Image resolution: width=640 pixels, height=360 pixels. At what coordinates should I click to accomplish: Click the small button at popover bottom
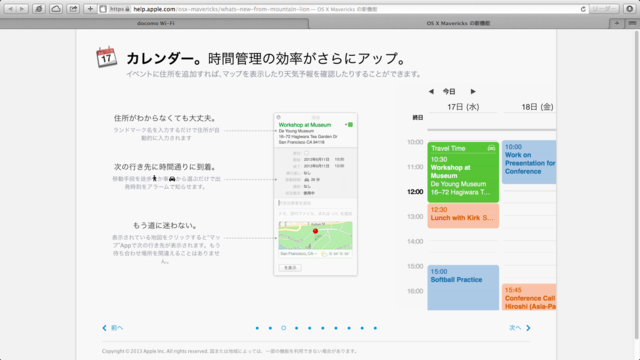[x=290, y=268]
